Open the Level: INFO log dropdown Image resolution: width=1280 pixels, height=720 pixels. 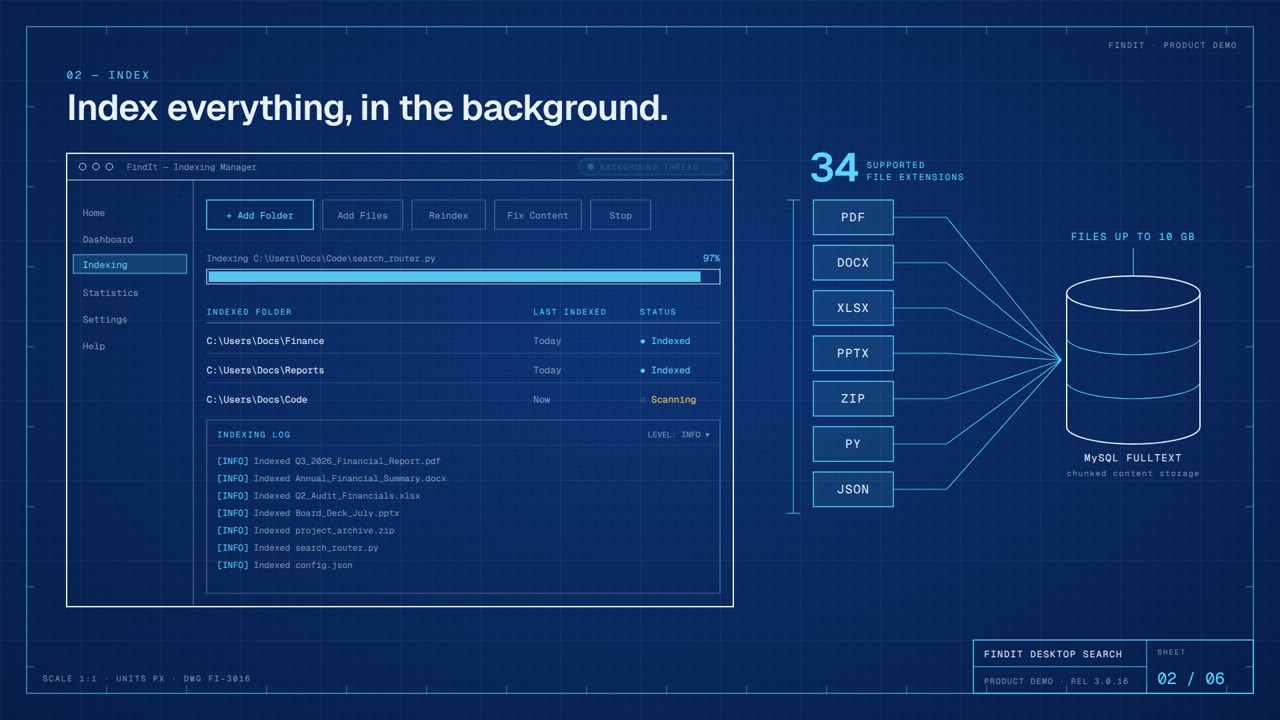point(679,435)
